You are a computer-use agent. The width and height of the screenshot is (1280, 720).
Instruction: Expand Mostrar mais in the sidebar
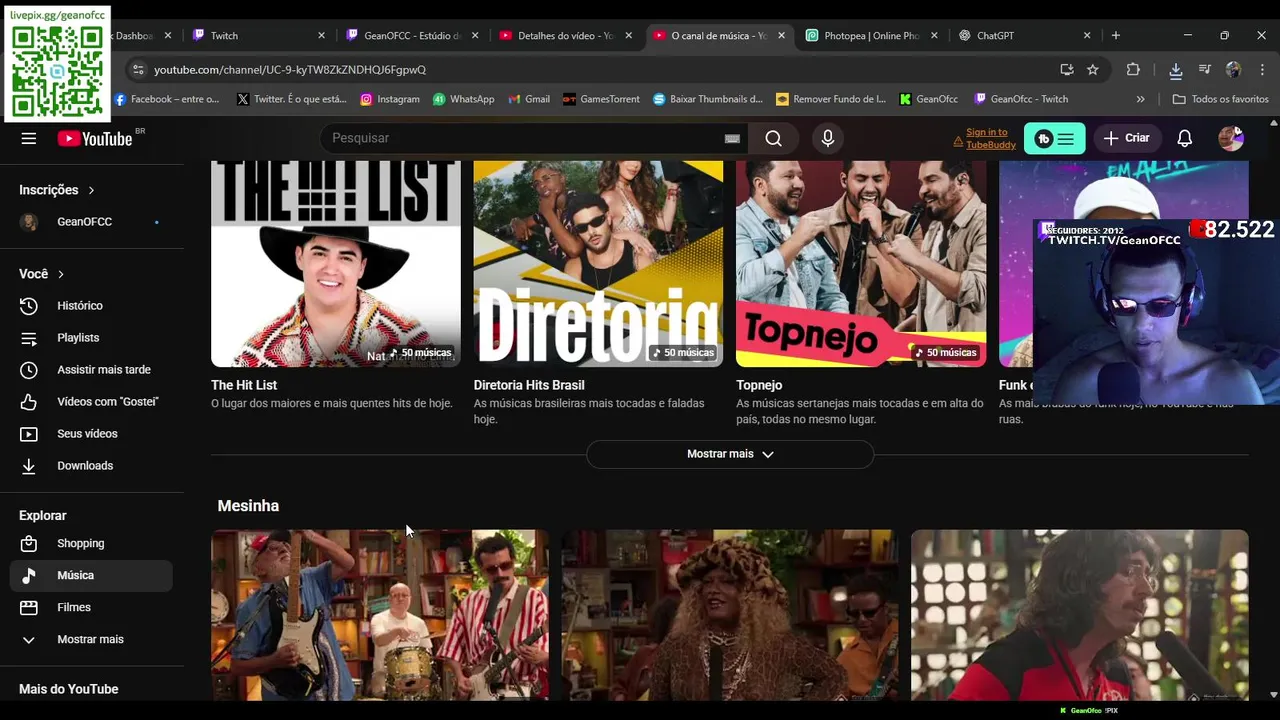(91, 640)
